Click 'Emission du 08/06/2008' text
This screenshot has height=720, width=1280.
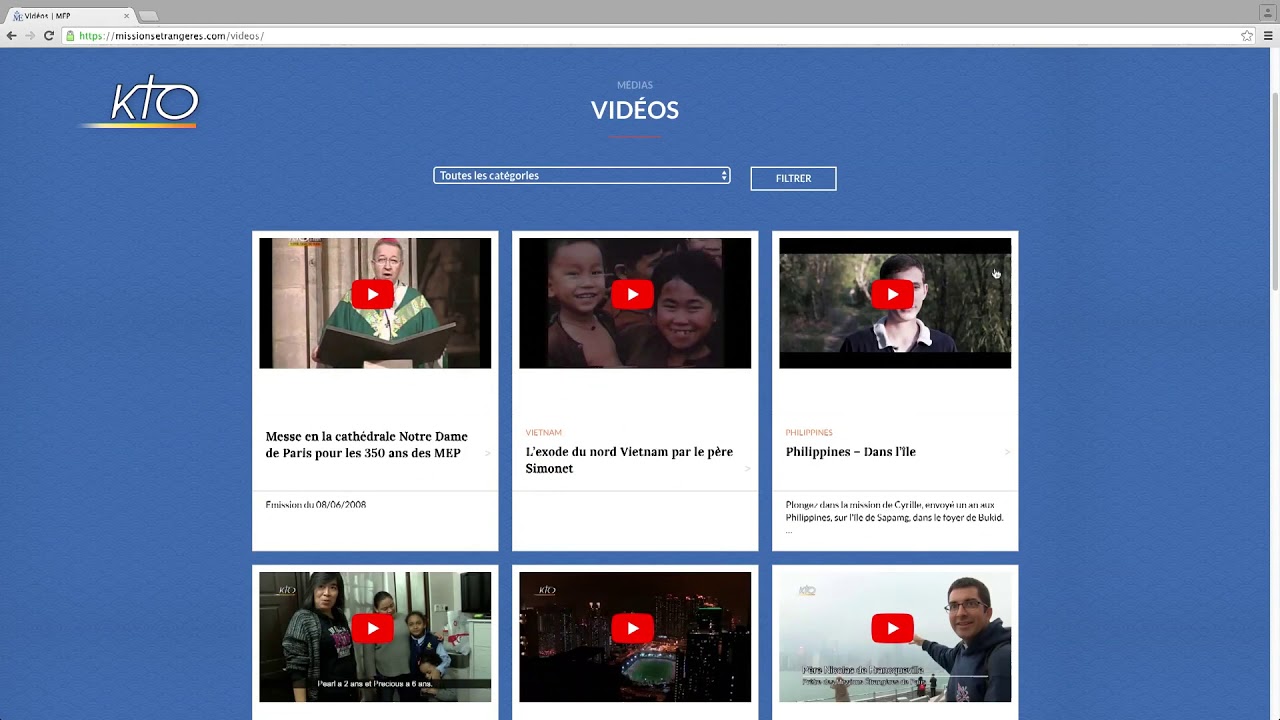pyautogui.click(x=316, y=505)
